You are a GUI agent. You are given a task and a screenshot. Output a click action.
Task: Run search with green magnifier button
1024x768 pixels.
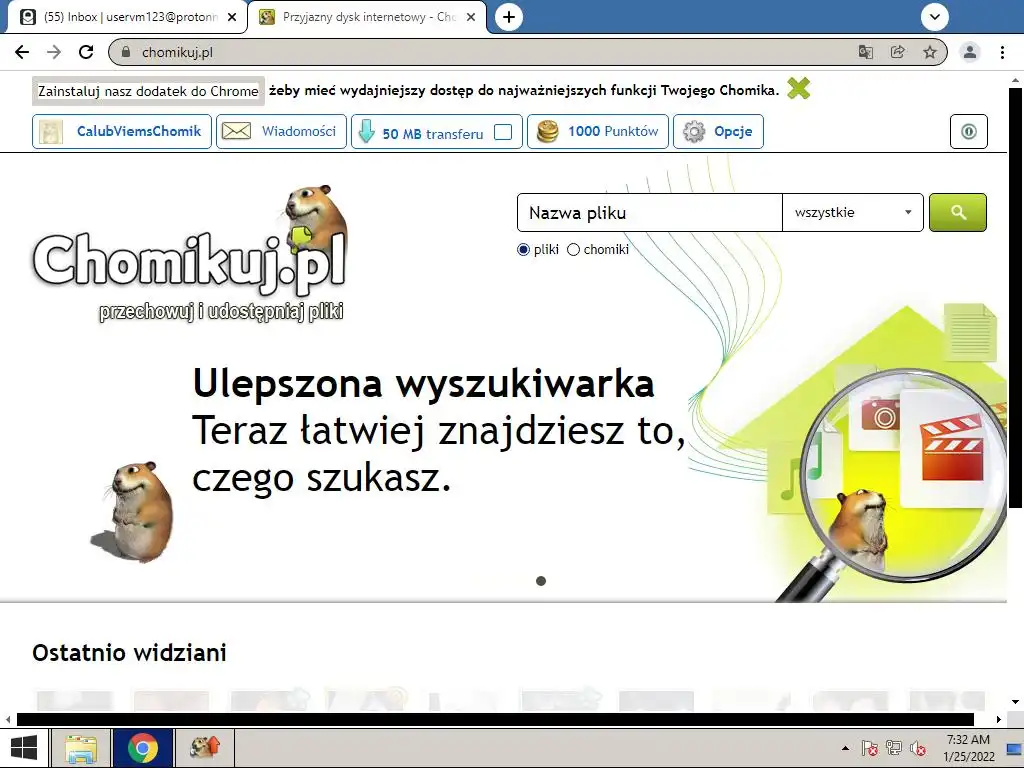(x=958, y=212)
